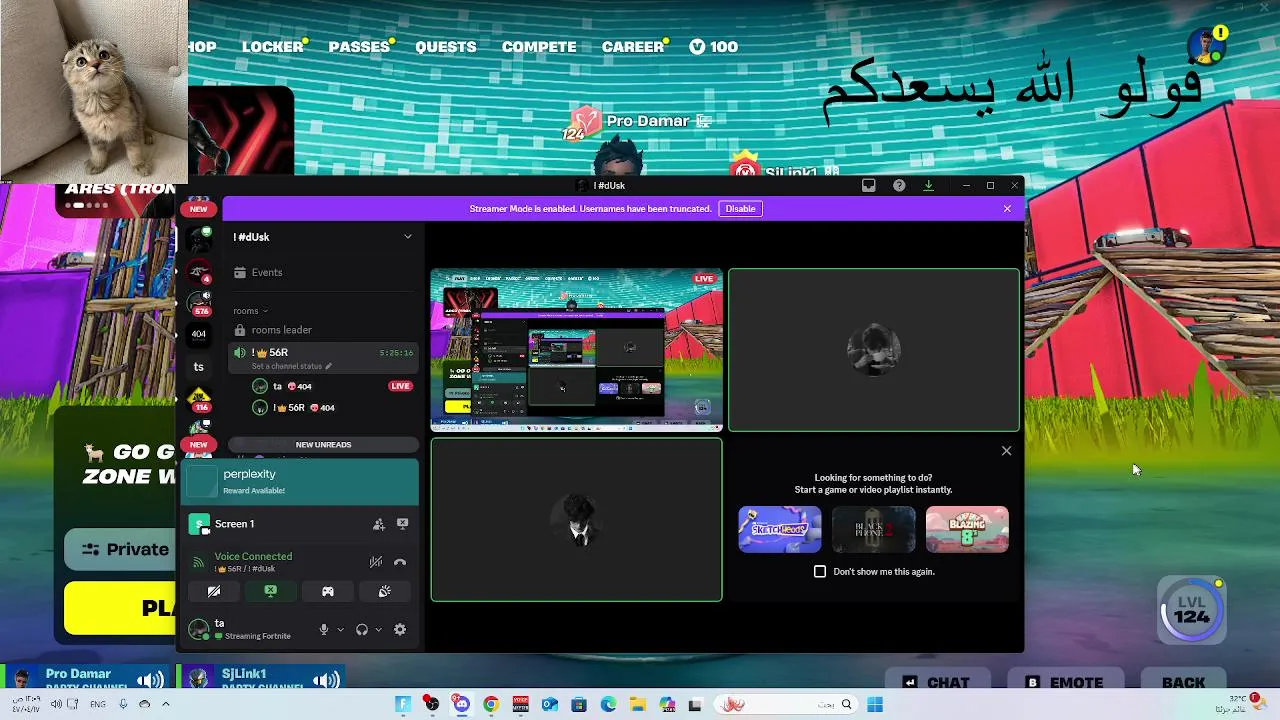Screen dimensions: 1280x720
Task: Open Google Chrome from the taskbar
Action: [490, 705]
